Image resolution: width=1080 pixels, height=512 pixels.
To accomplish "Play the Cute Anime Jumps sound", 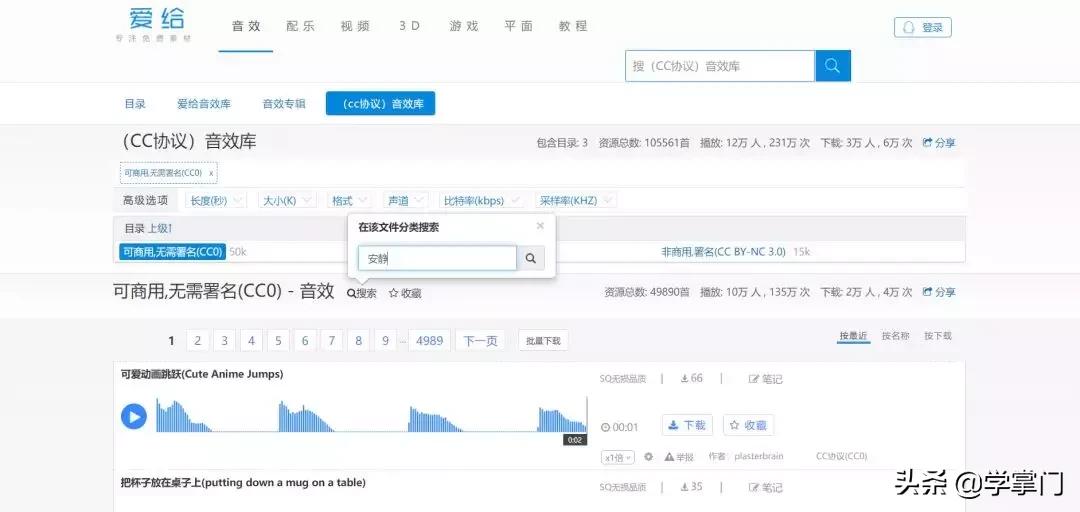I will pyautogui.click(x=134, y=416).
